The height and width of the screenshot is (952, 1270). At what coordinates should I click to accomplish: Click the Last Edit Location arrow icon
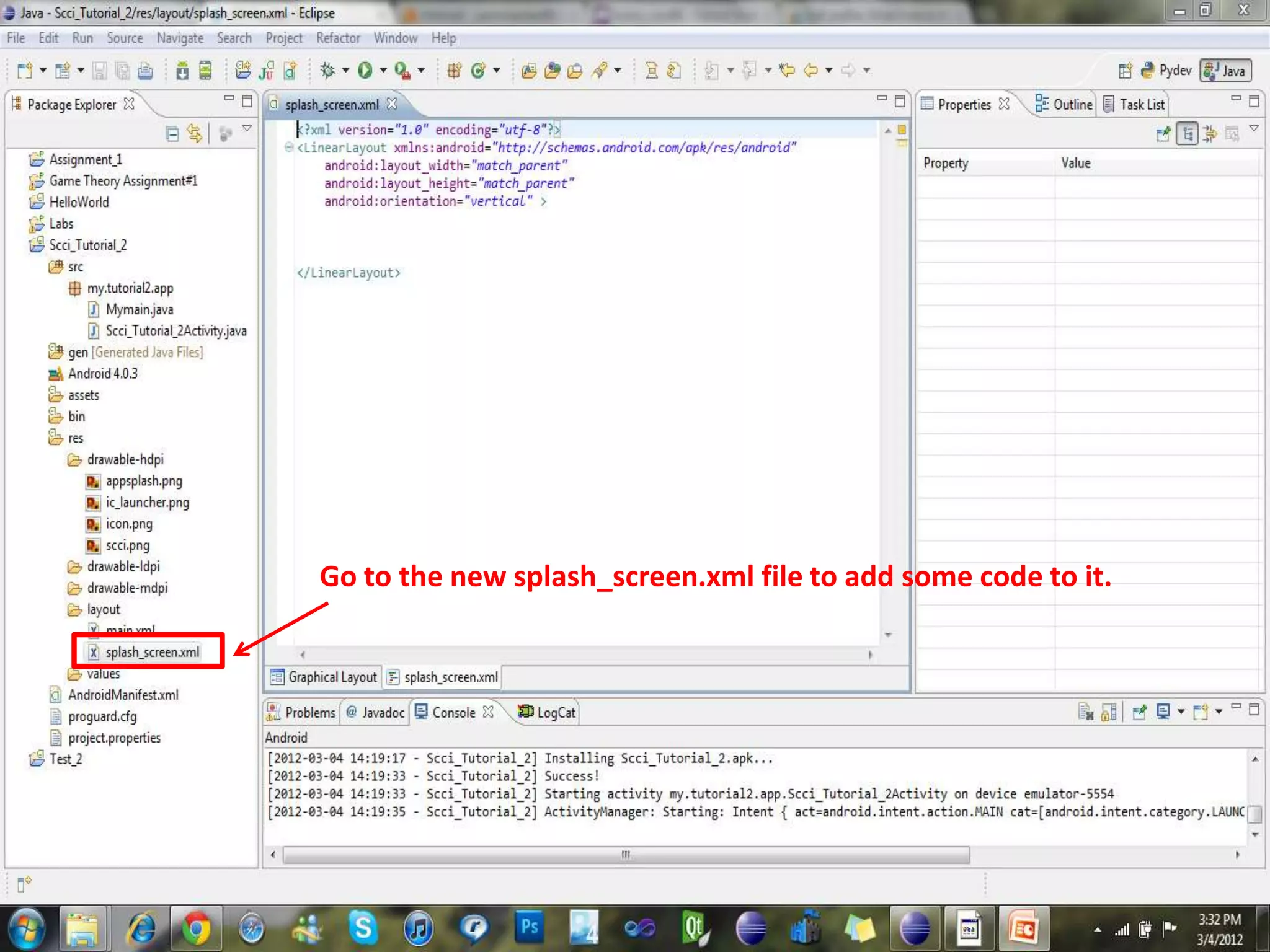coord(787,70)
